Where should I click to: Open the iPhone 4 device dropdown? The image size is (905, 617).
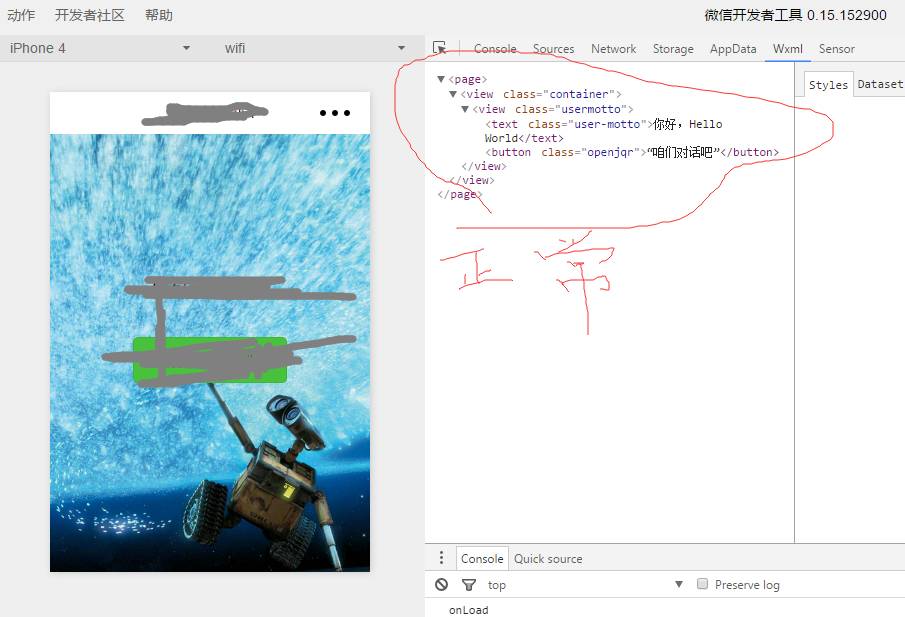click(x=100, y=48)
